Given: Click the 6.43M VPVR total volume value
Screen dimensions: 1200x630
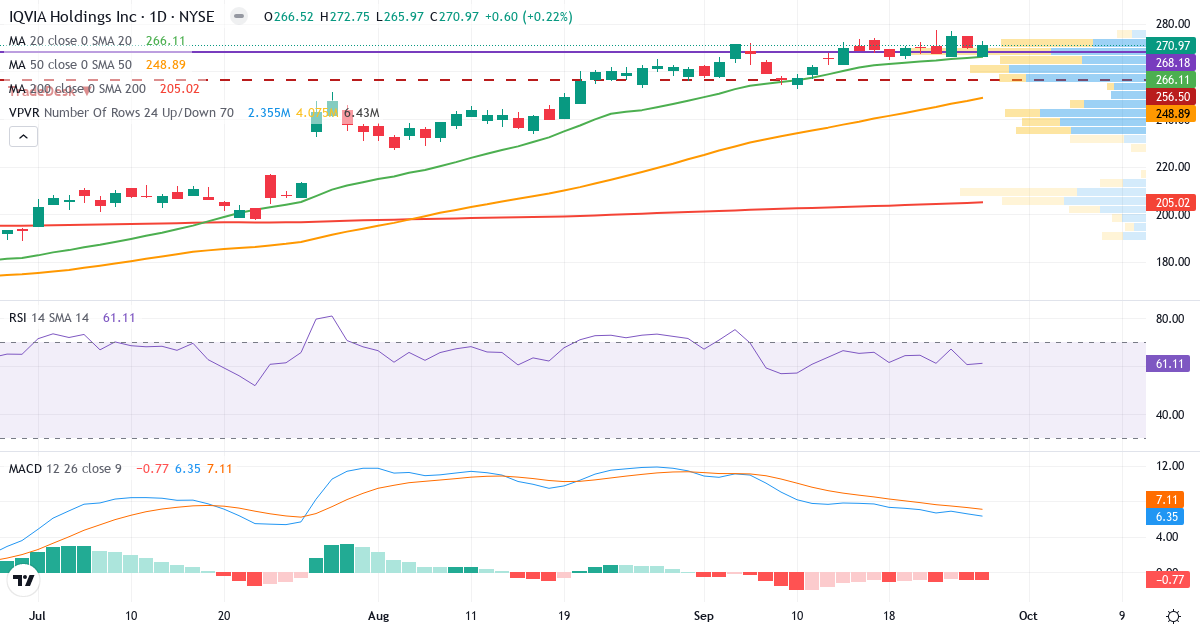Looking at the screenshot, I should [361, 113].
